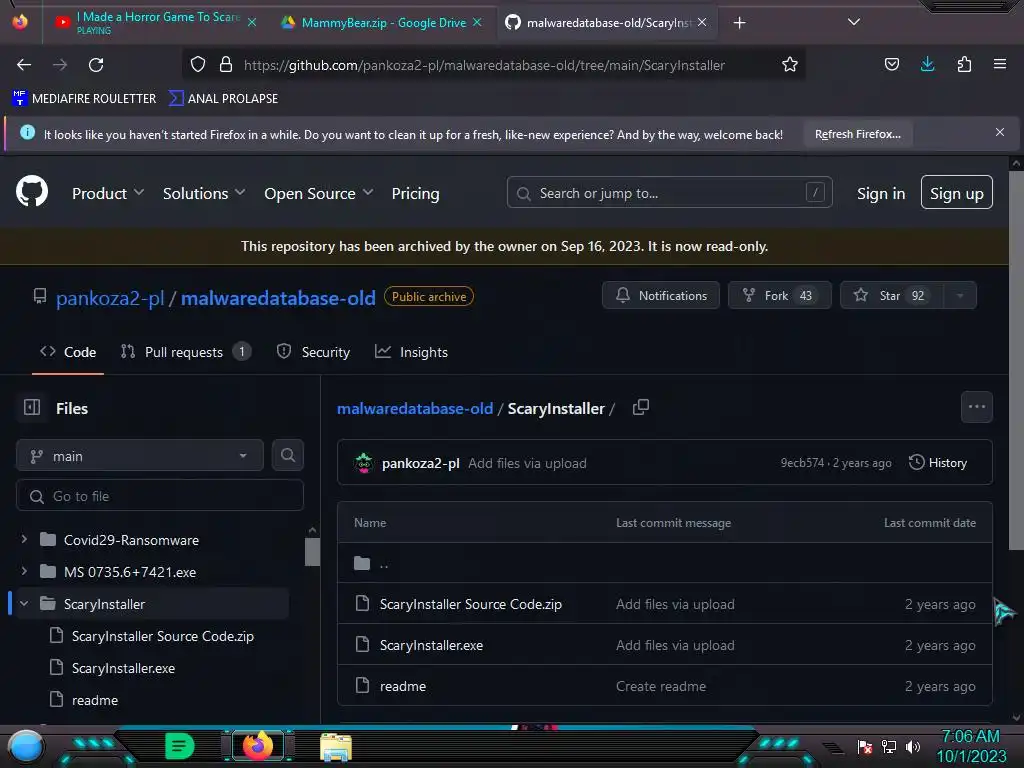The image size is (1024, 768).
Task: Open File Explorer in the taskbar
Action: 336,746
